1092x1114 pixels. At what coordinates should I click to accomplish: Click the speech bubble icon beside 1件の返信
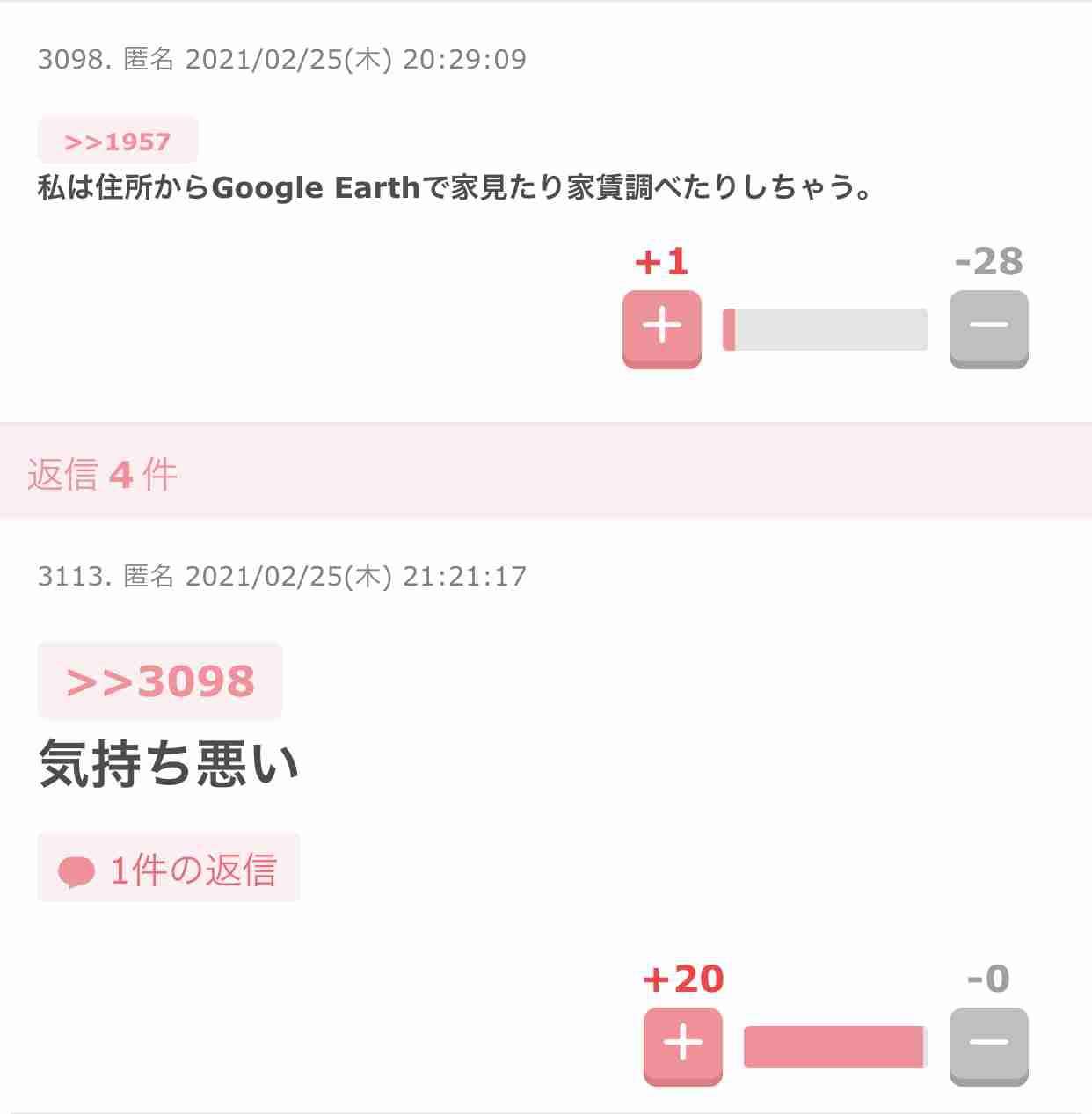pyautogui.click(x=76, y=871)
